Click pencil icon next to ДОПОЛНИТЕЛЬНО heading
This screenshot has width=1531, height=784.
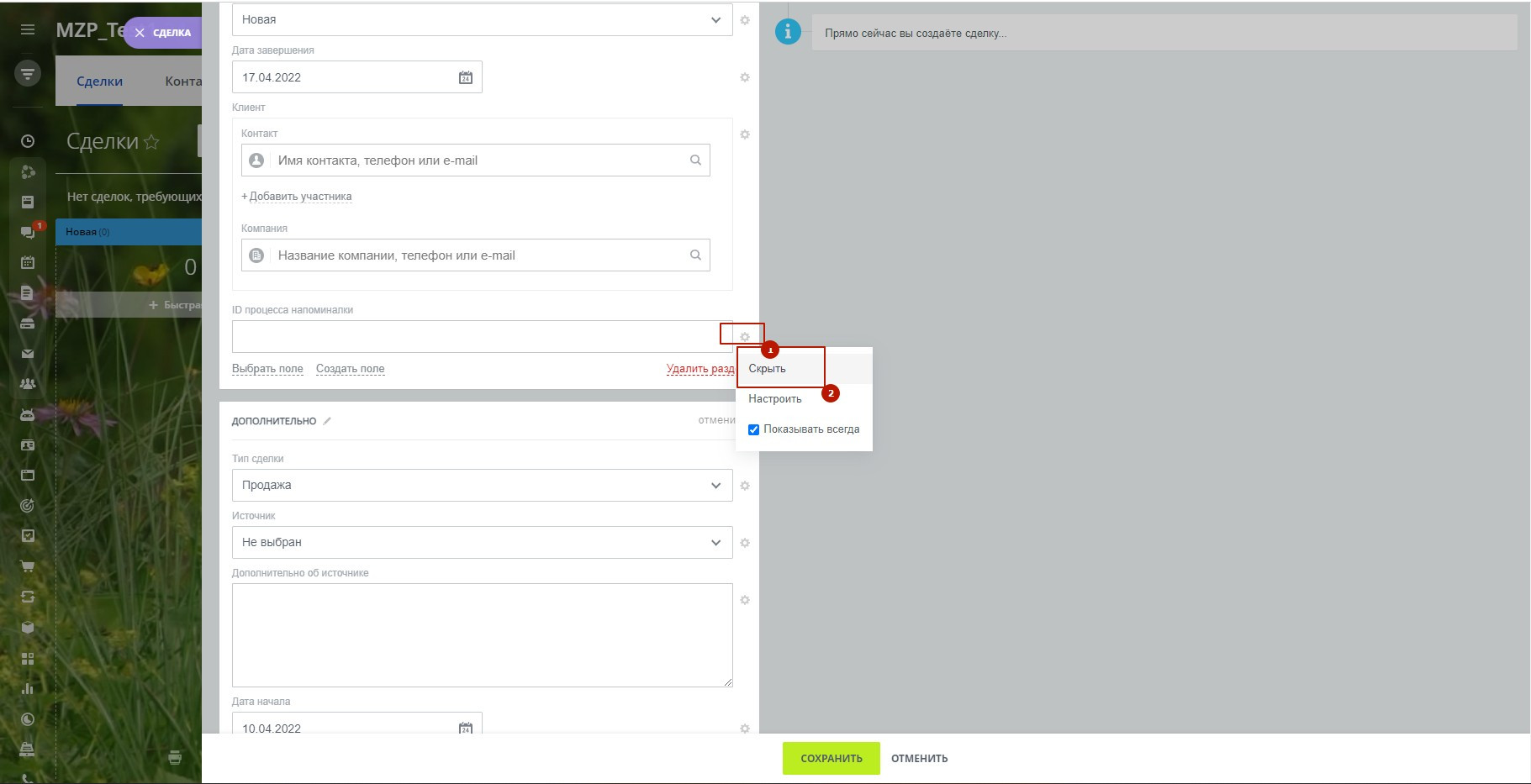tap(327, 421)
